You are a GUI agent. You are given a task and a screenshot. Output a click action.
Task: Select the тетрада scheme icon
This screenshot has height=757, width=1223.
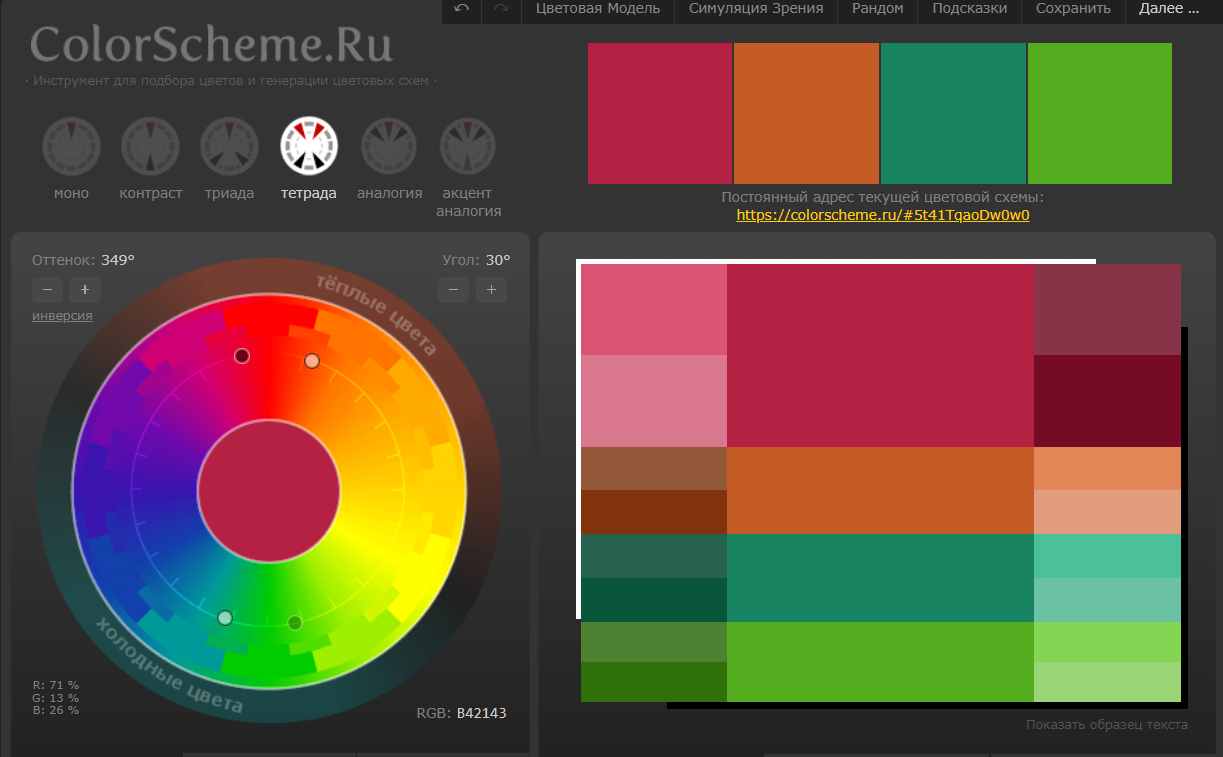tap(309, 146)
